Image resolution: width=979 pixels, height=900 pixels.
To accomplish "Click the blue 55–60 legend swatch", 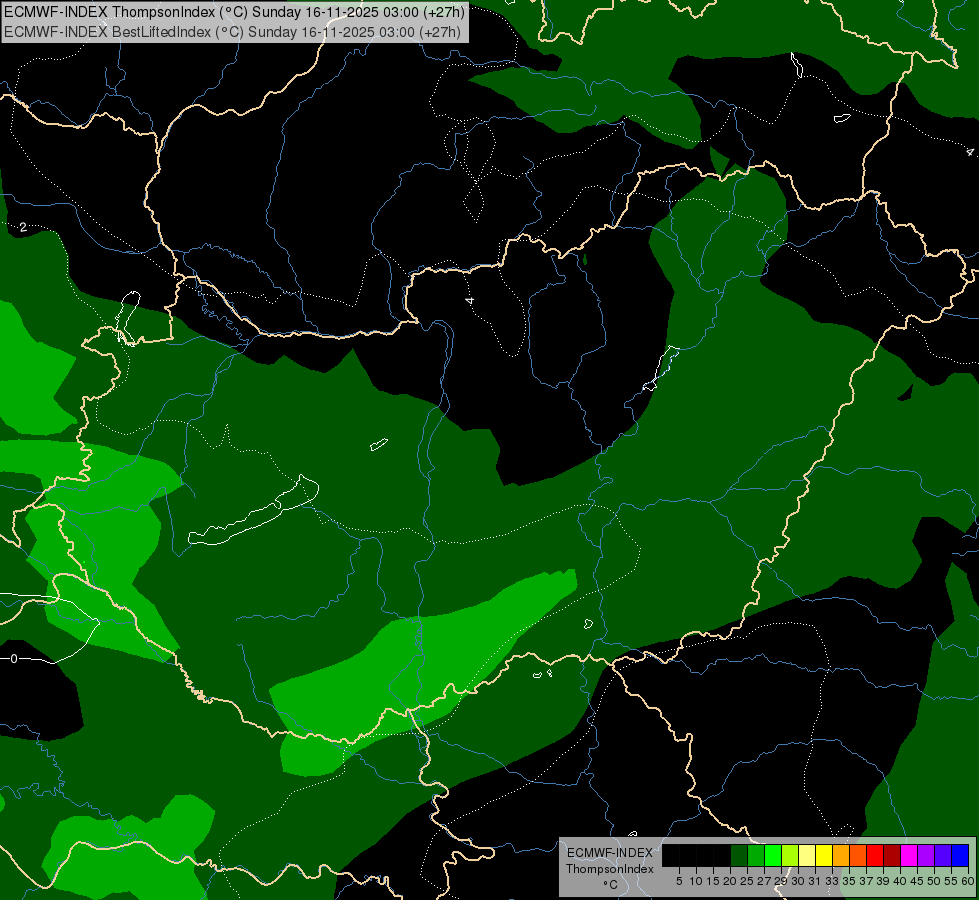I will (960, 855).
